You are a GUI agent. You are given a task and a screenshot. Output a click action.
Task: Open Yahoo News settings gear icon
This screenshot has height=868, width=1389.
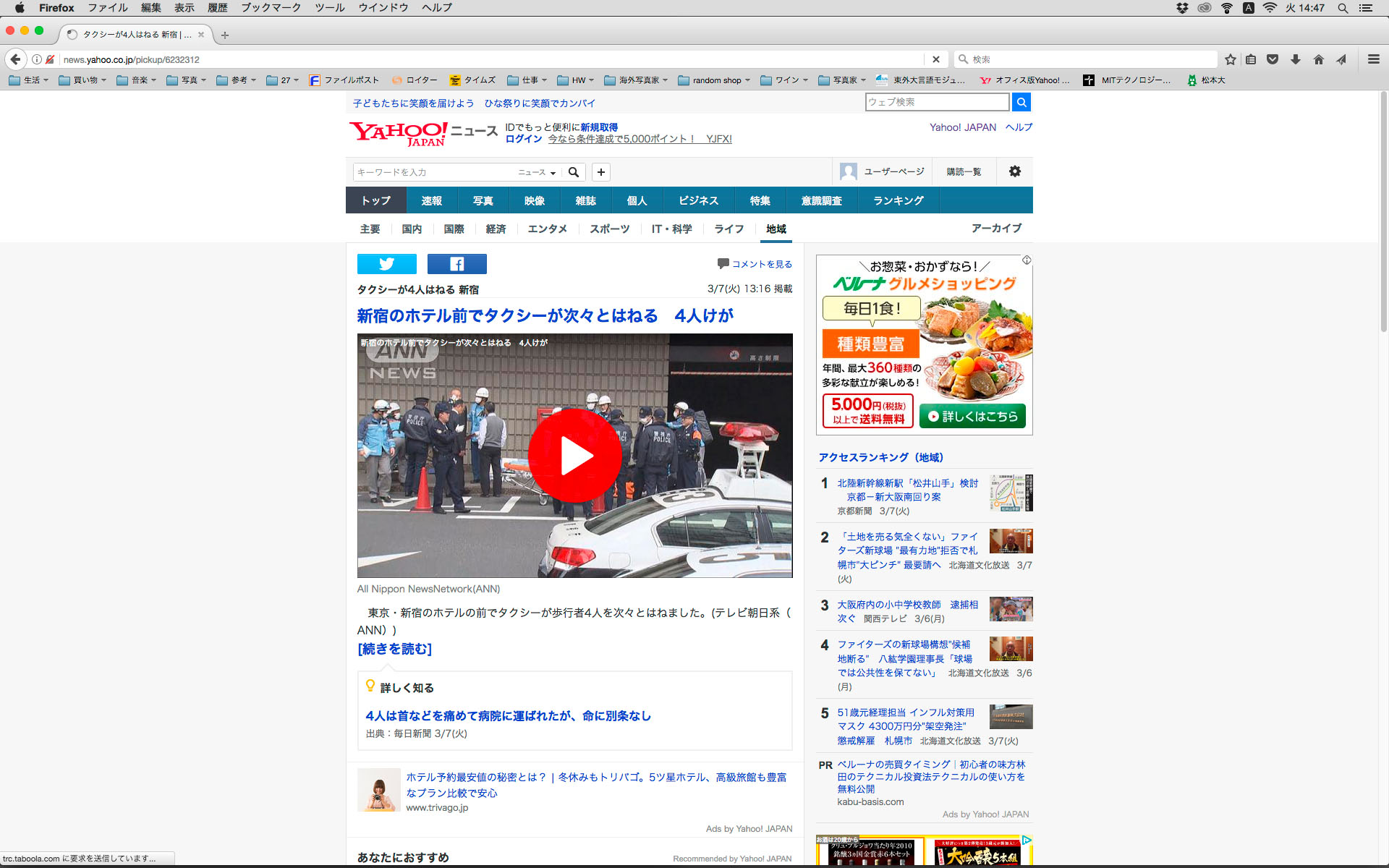[1014, 171]
